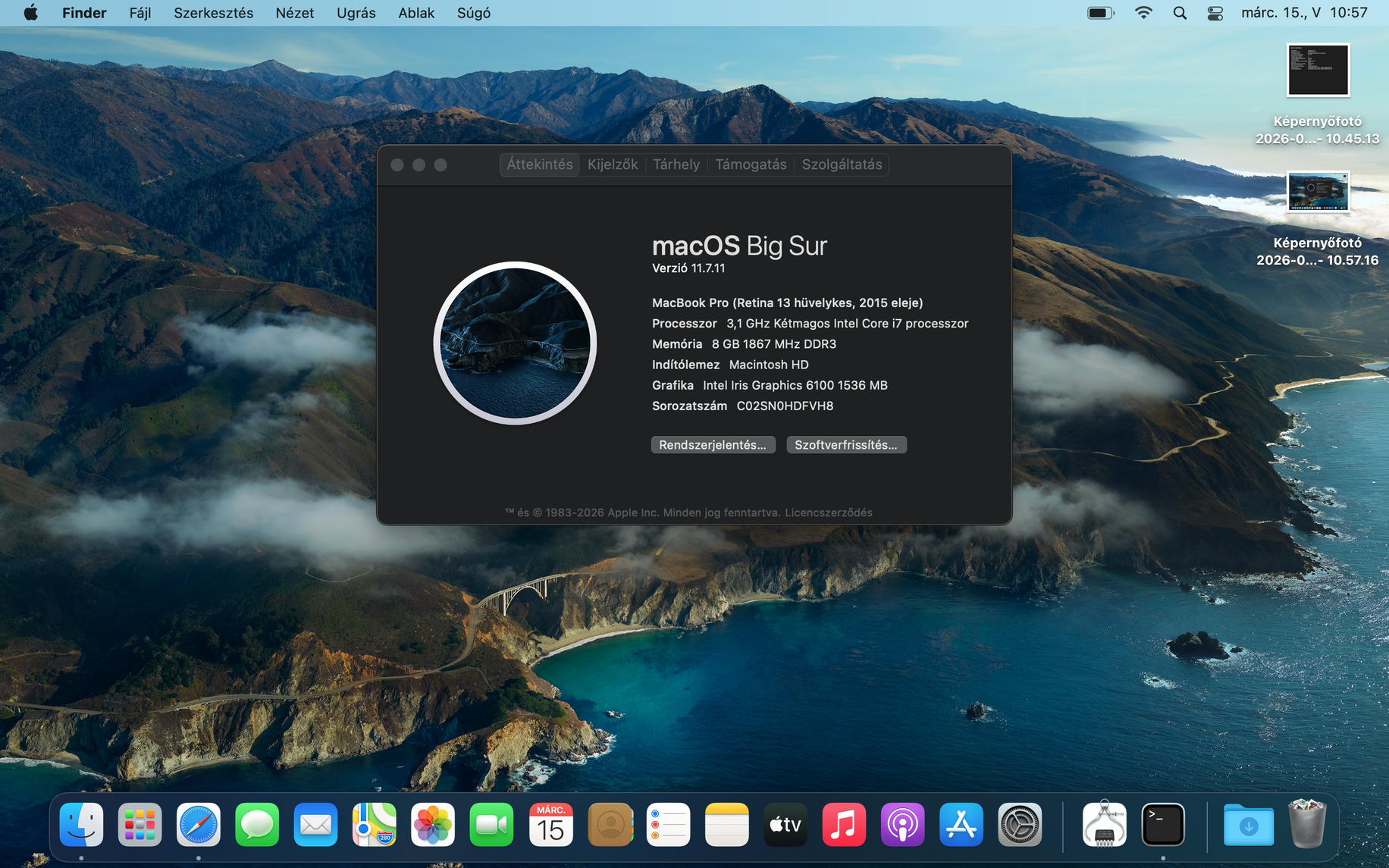Open Podcasts from the Dock

902,824
